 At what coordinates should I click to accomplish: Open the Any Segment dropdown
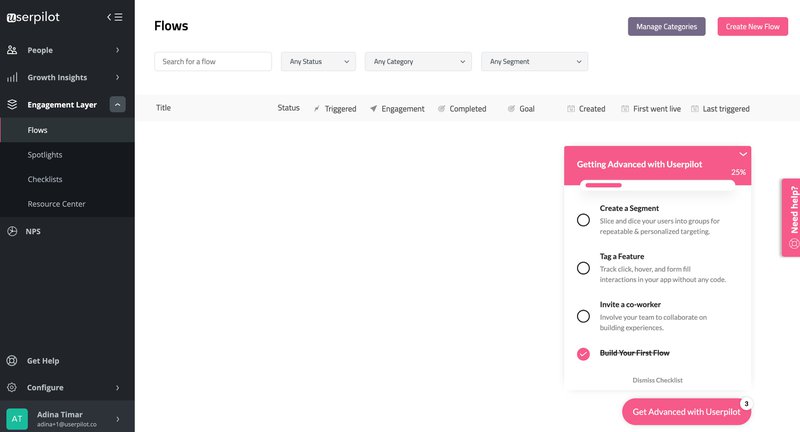click(534, 62)
